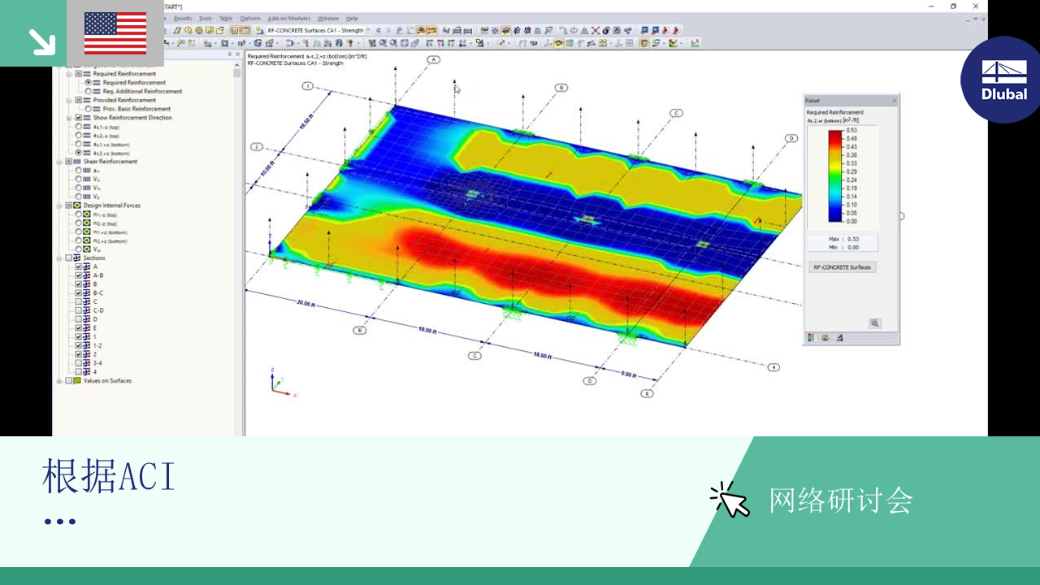Uncheck Show Reinforcement Direction checkbox
1040x585 pixels.
click(x=78, y=117)
